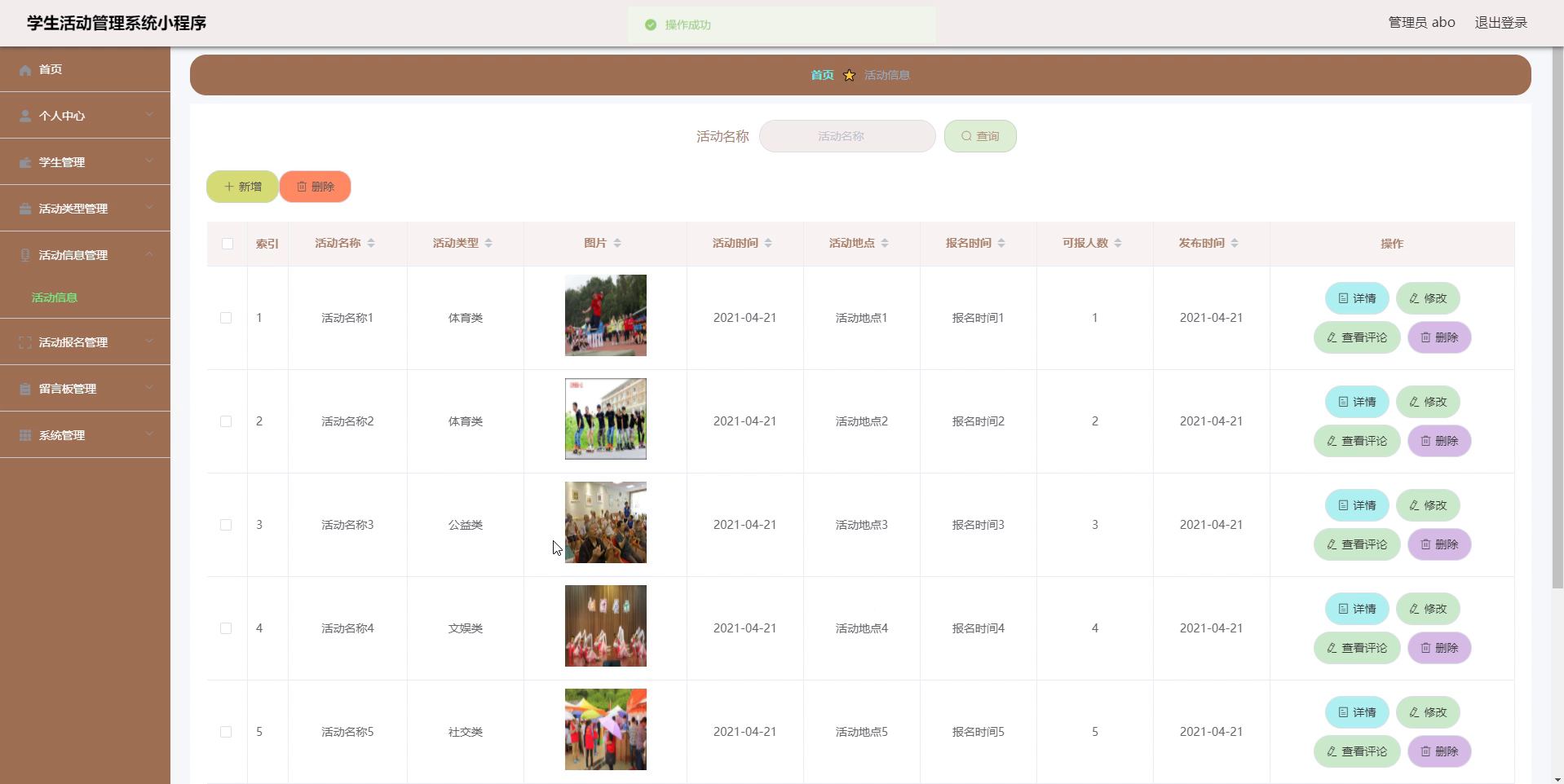1564x784 pixels.
Task: Check the checkbox for row 活动名称2
Action: pyautogui.click(x=226, y=421)
